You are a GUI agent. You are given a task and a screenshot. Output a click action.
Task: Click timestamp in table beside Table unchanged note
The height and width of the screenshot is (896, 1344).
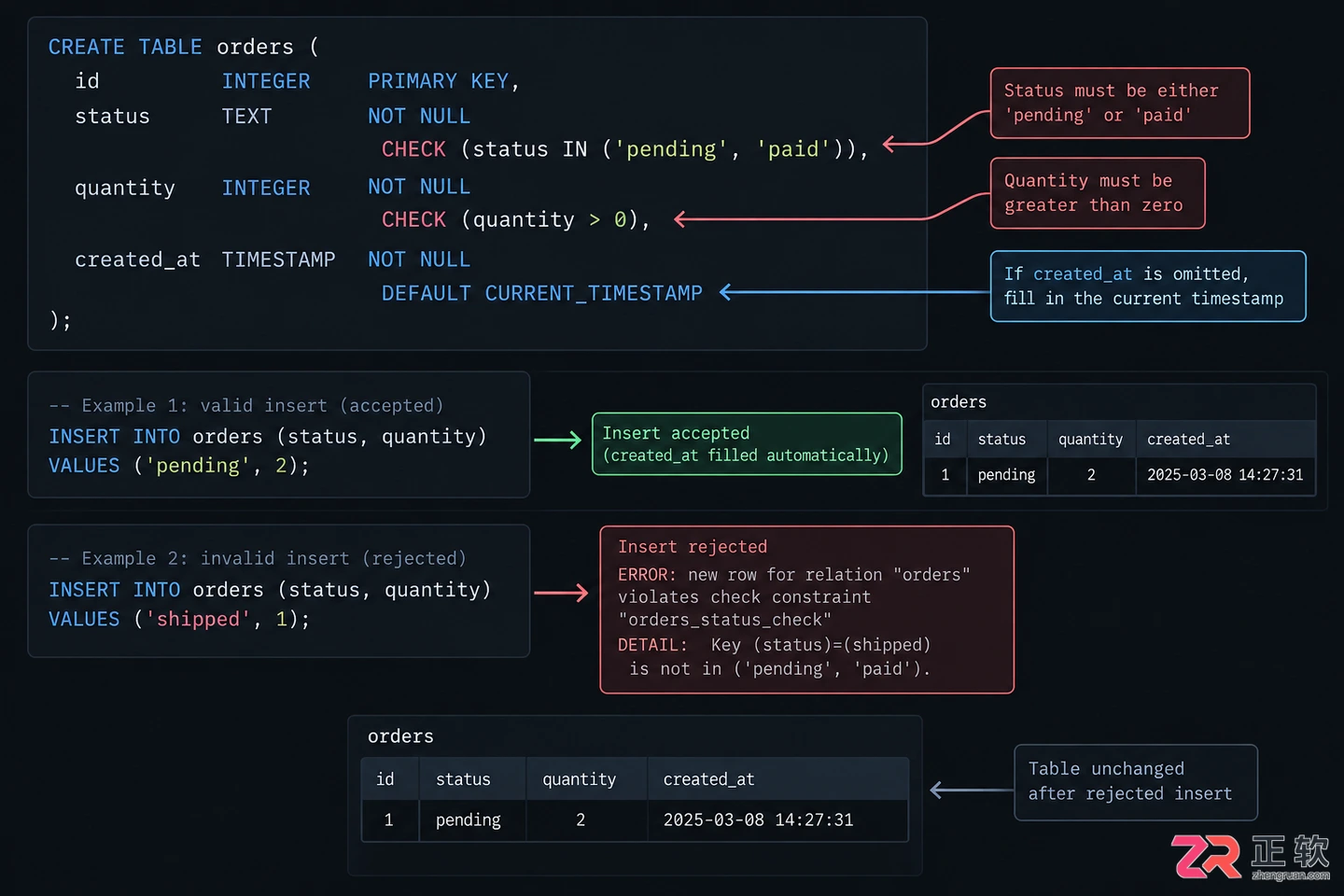point(758,820)
